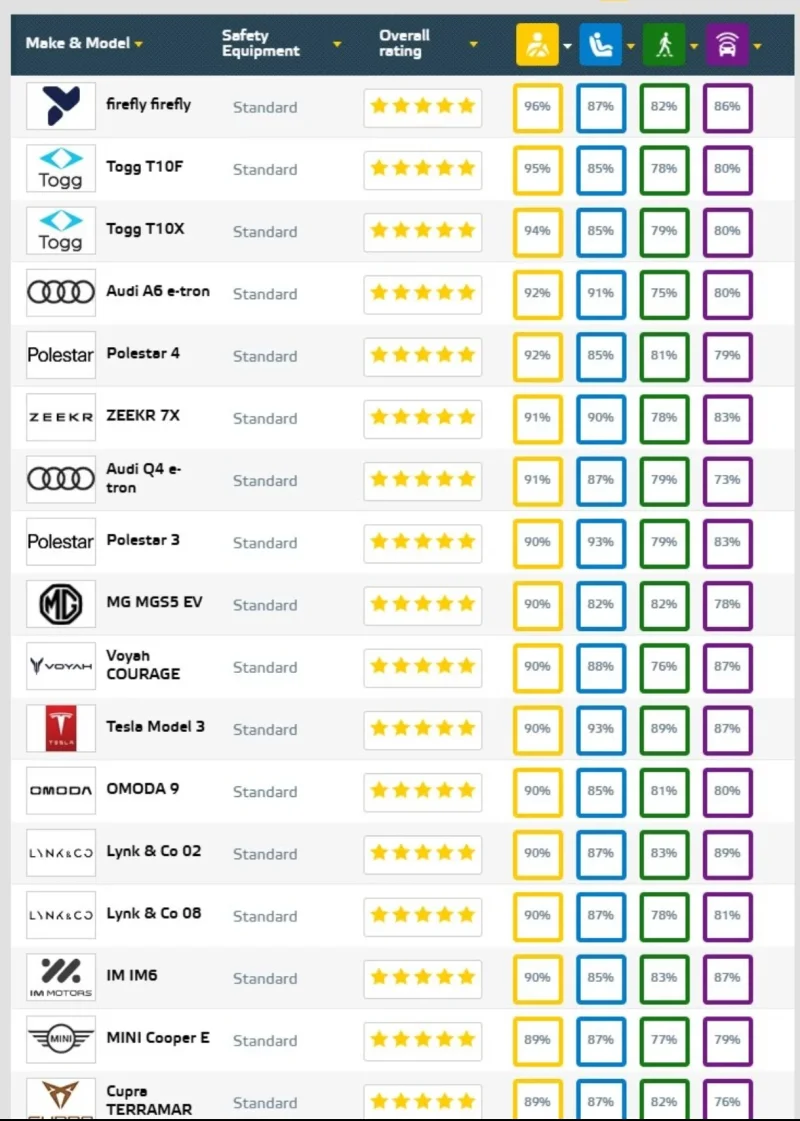Click the blue Child Occupant icon
Screen dimensions: 800x1121
point(600,45)
